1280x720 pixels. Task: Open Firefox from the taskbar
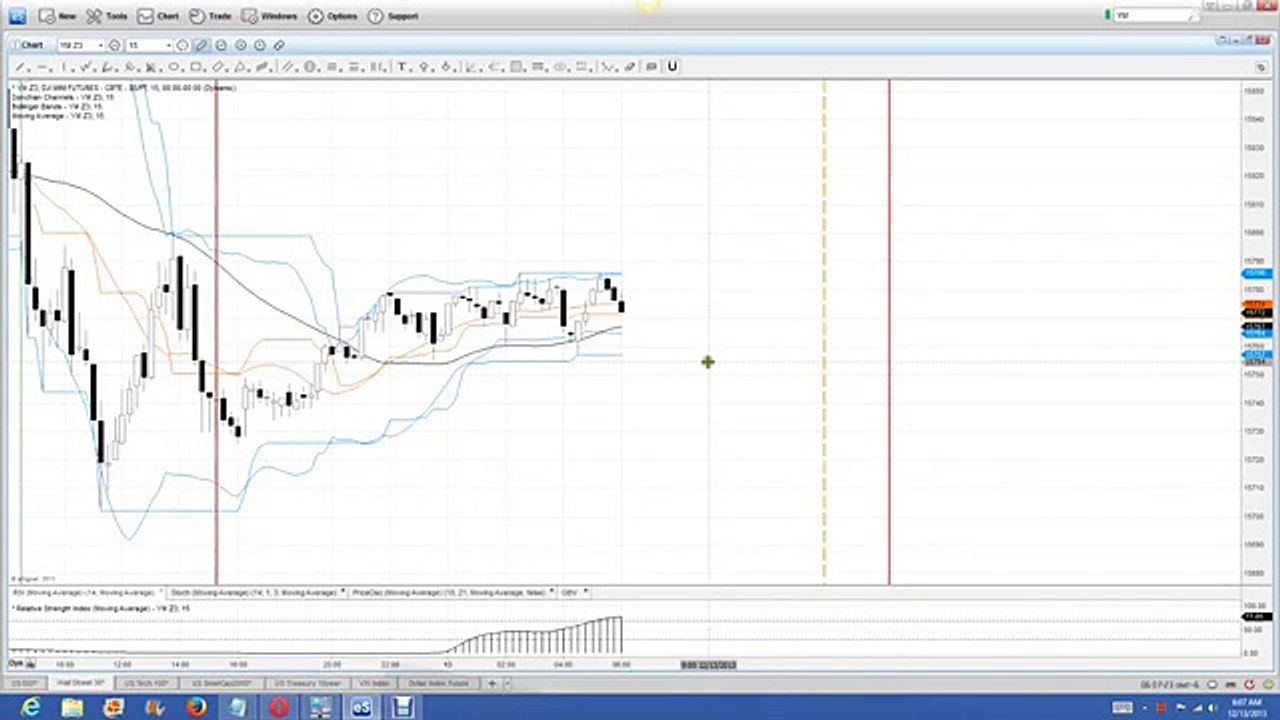tap(196, 707)
